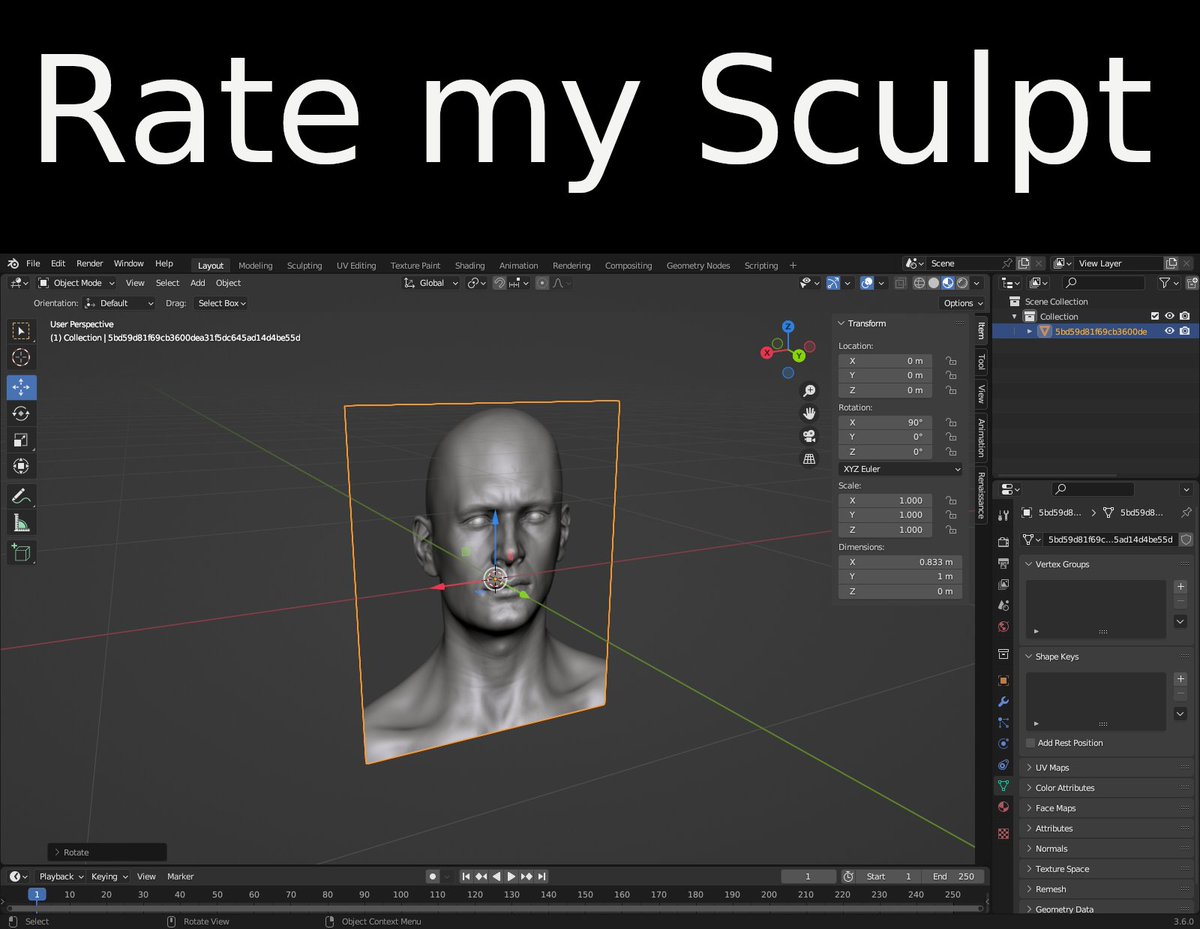Open the File menu

pyautogui.click(x=33, y=264)
